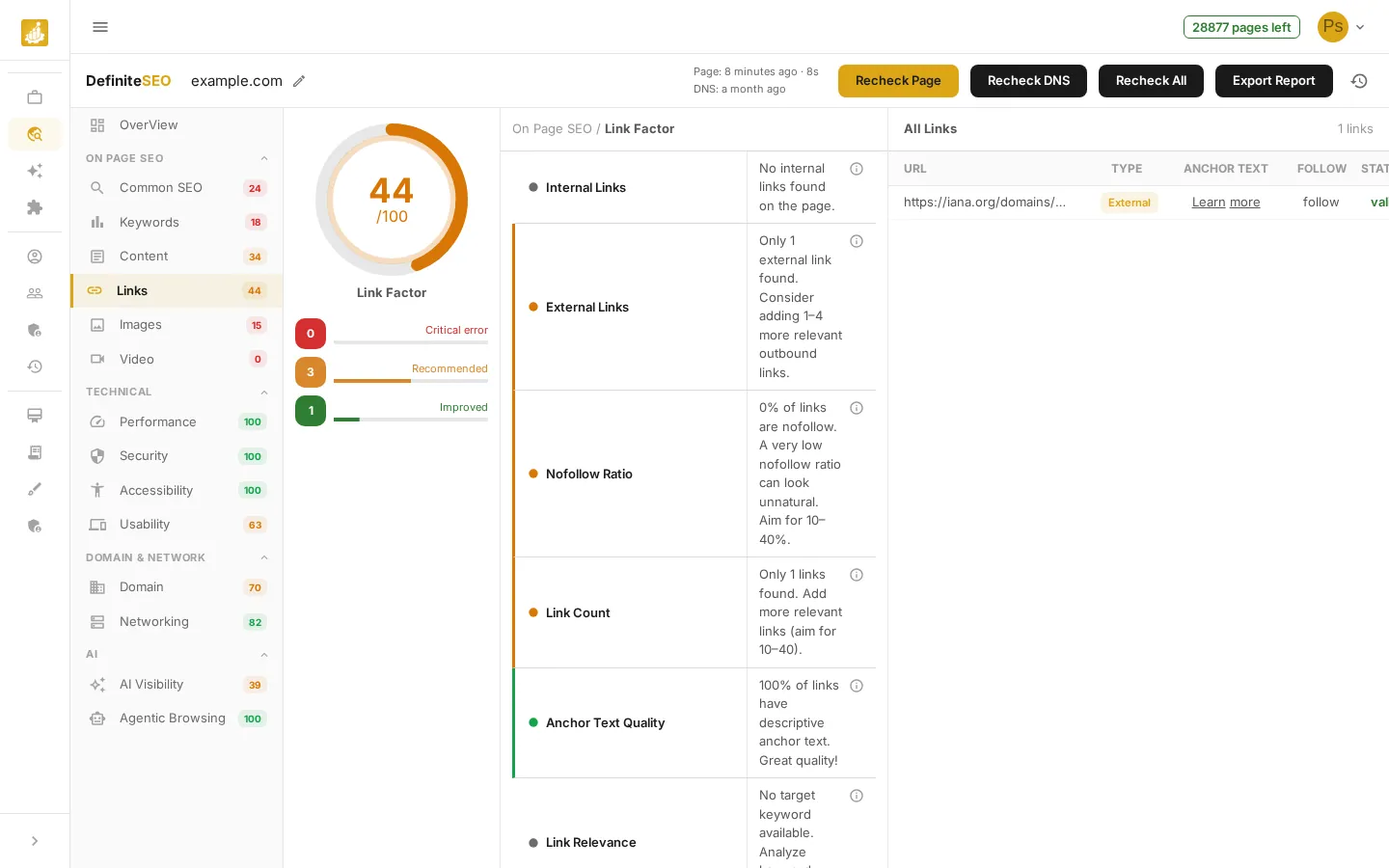Open the Usability section
Image resolution: width=1389 pixels, height=868 pixels.
click(177, 525)
